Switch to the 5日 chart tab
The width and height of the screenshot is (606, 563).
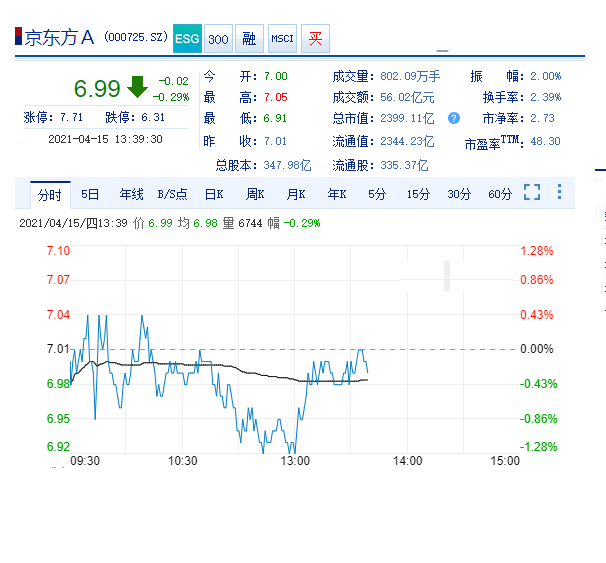coord(90,194)
